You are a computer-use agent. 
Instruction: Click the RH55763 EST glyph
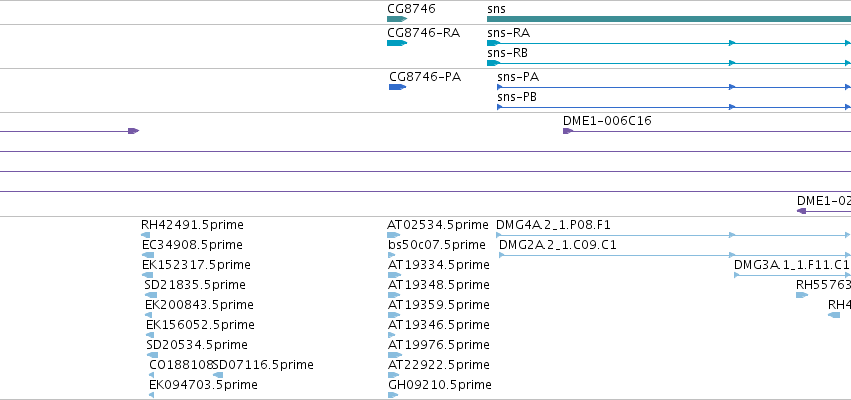[802, 295]
